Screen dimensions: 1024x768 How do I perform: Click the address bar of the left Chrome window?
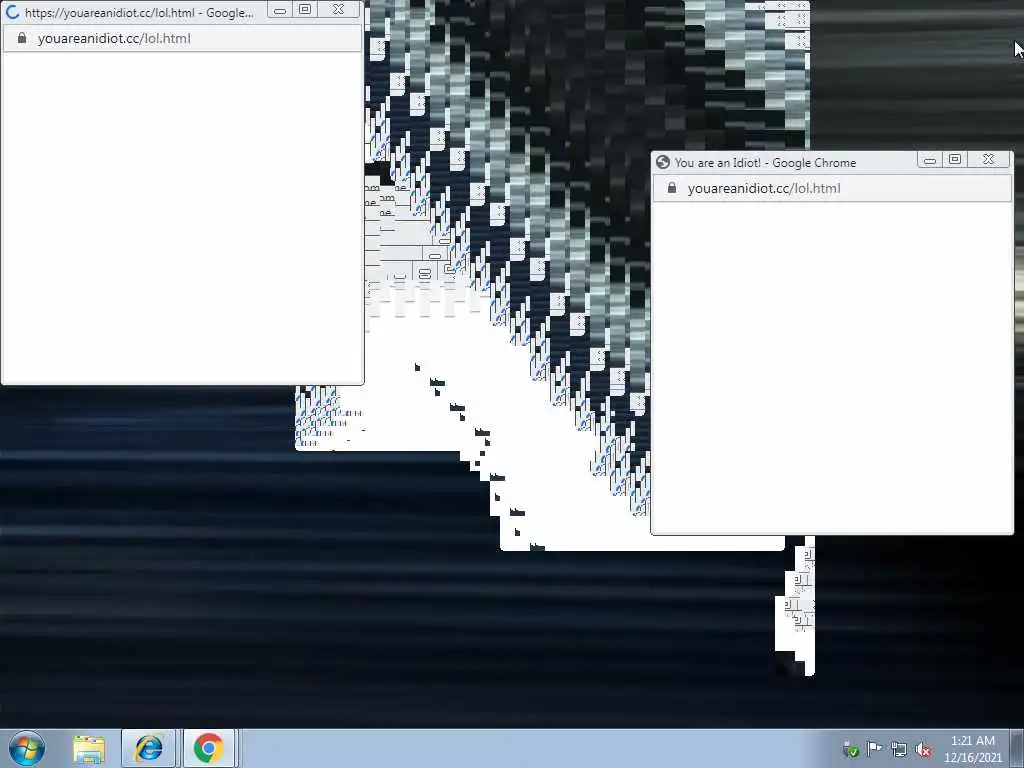coord(182,39)
